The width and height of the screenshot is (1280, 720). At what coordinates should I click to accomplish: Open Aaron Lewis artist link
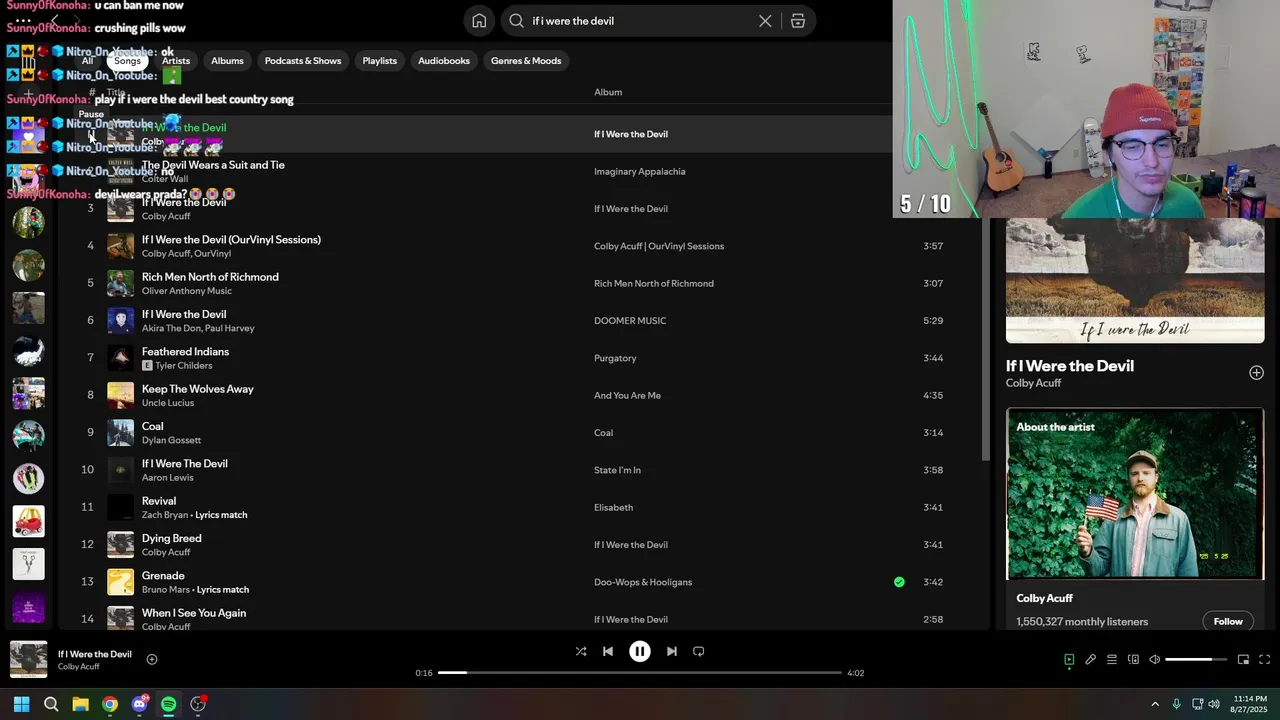[x=167, y=478]
